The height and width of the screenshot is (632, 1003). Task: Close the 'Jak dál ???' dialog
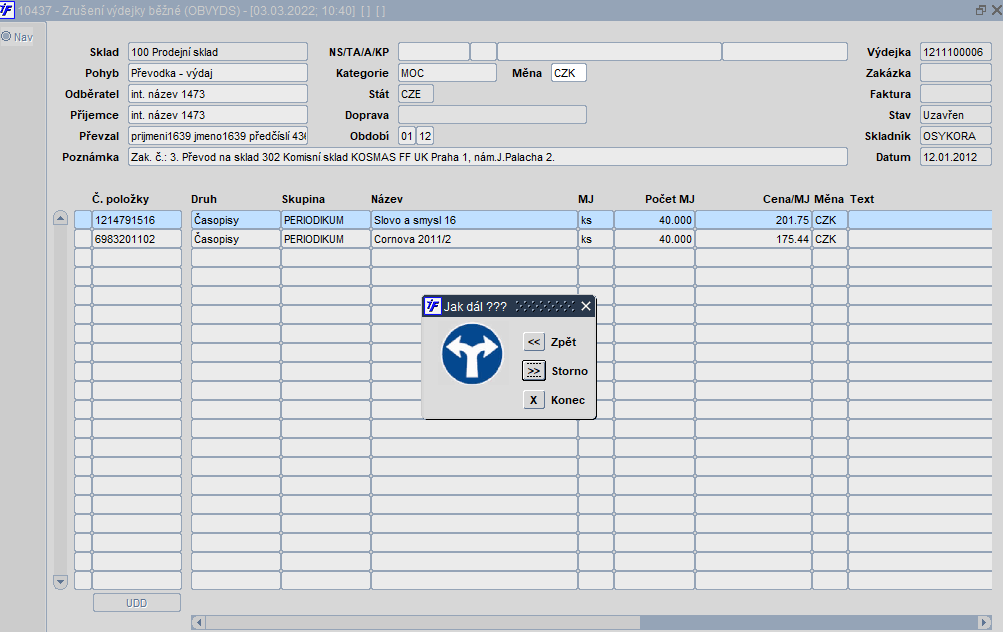pyautogui.click(x=585, y=306)
